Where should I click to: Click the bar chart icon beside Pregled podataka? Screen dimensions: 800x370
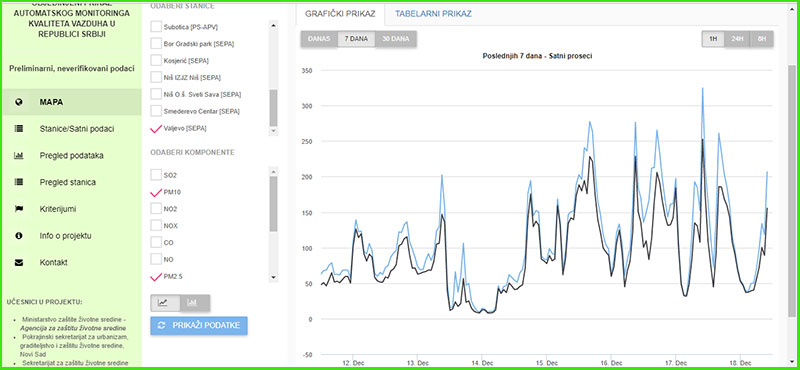[19, 156]
